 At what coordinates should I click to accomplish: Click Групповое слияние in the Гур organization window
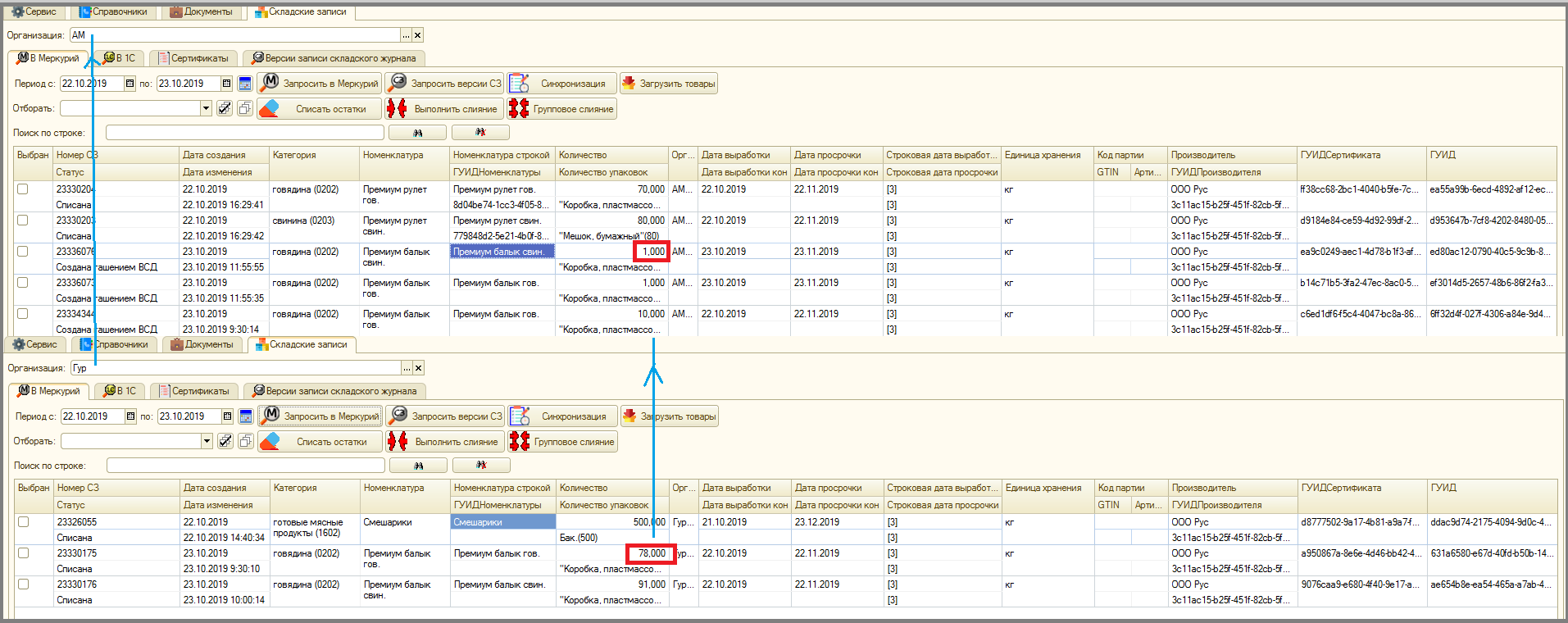(562, 442)
